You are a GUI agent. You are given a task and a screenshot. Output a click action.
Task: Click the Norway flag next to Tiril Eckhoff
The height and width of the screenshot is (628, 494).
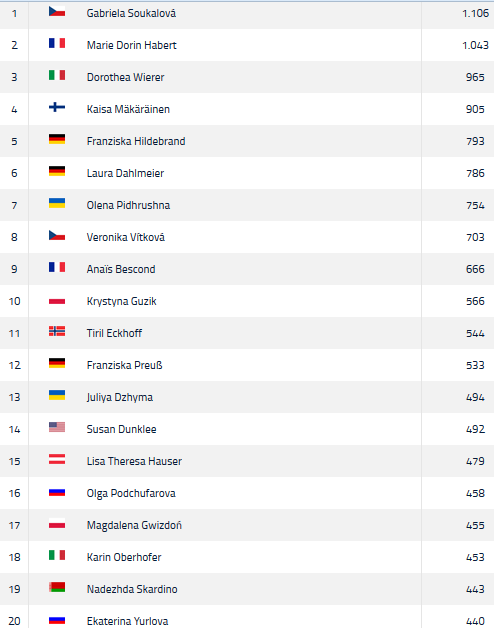[x=57, y=331]
